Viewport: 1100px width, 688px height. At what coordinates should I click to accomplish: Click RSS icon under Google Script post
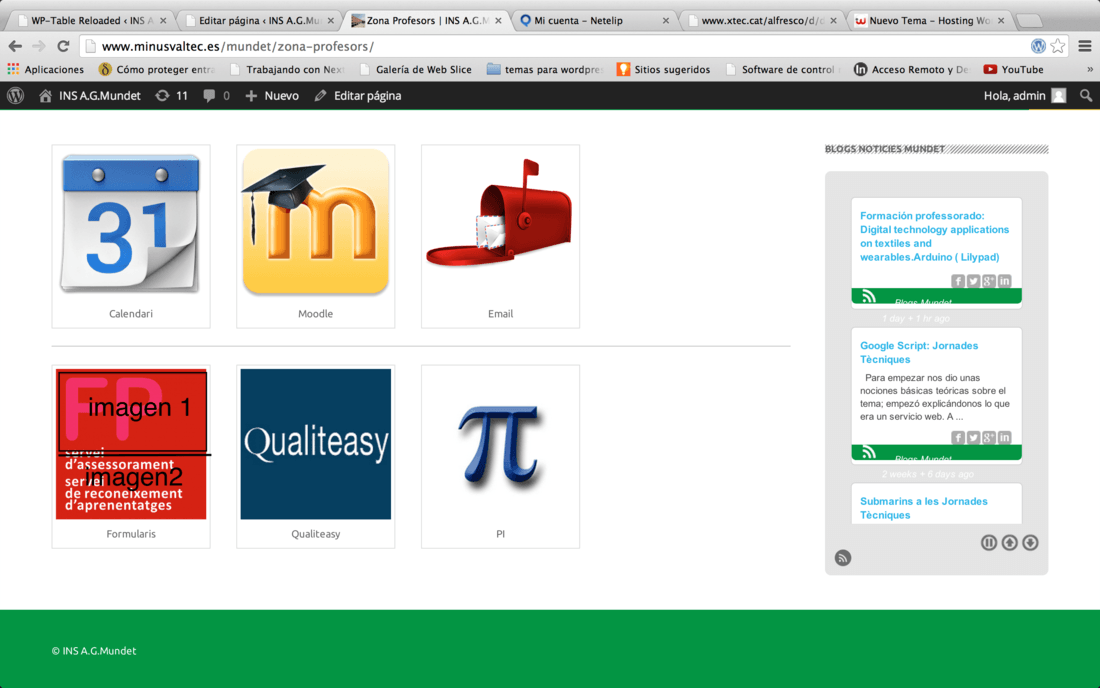pos(868,452)
